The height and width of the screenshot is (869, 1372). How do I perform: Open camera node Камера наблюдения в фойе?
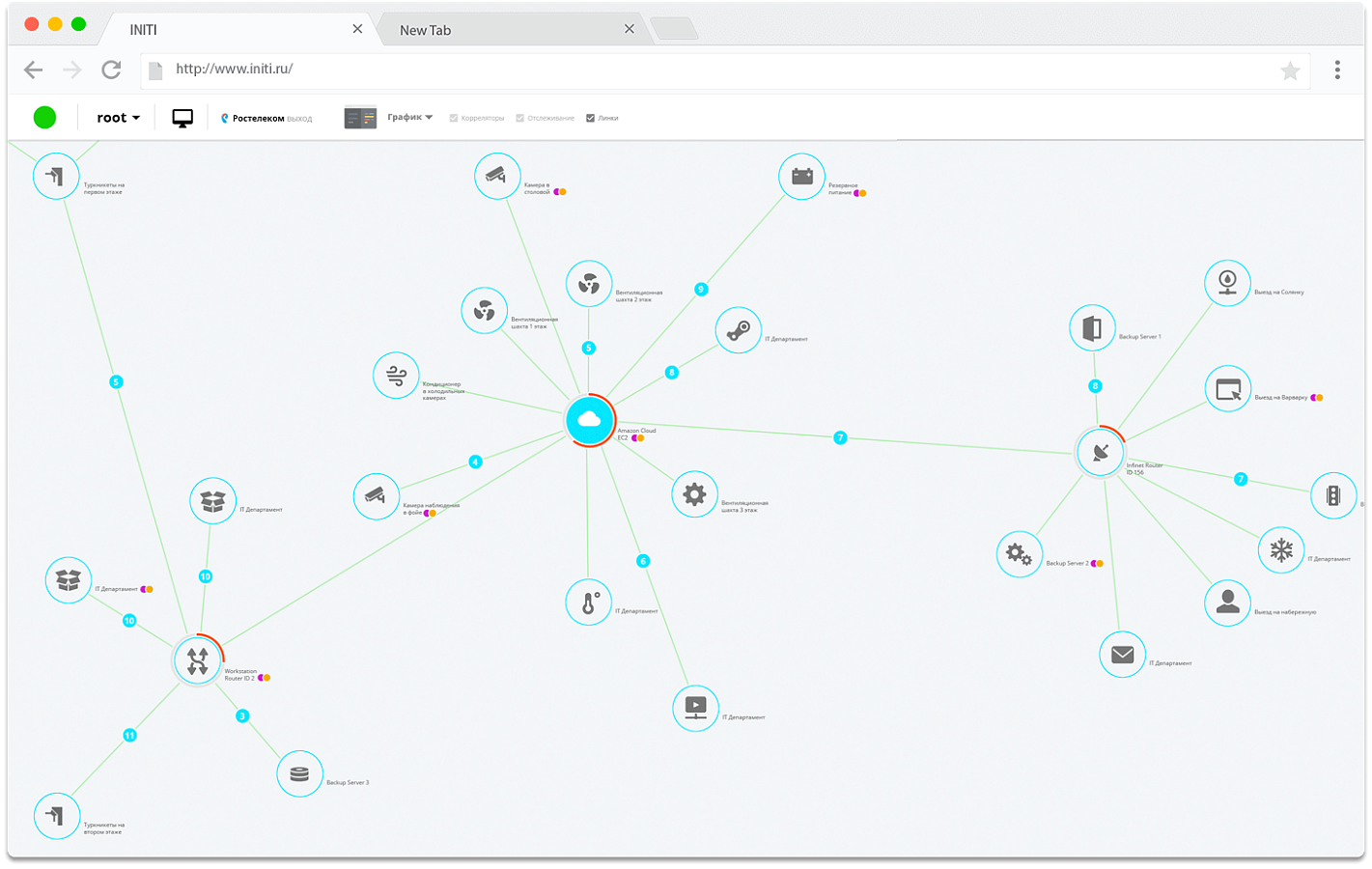click(x=377, y=496)
